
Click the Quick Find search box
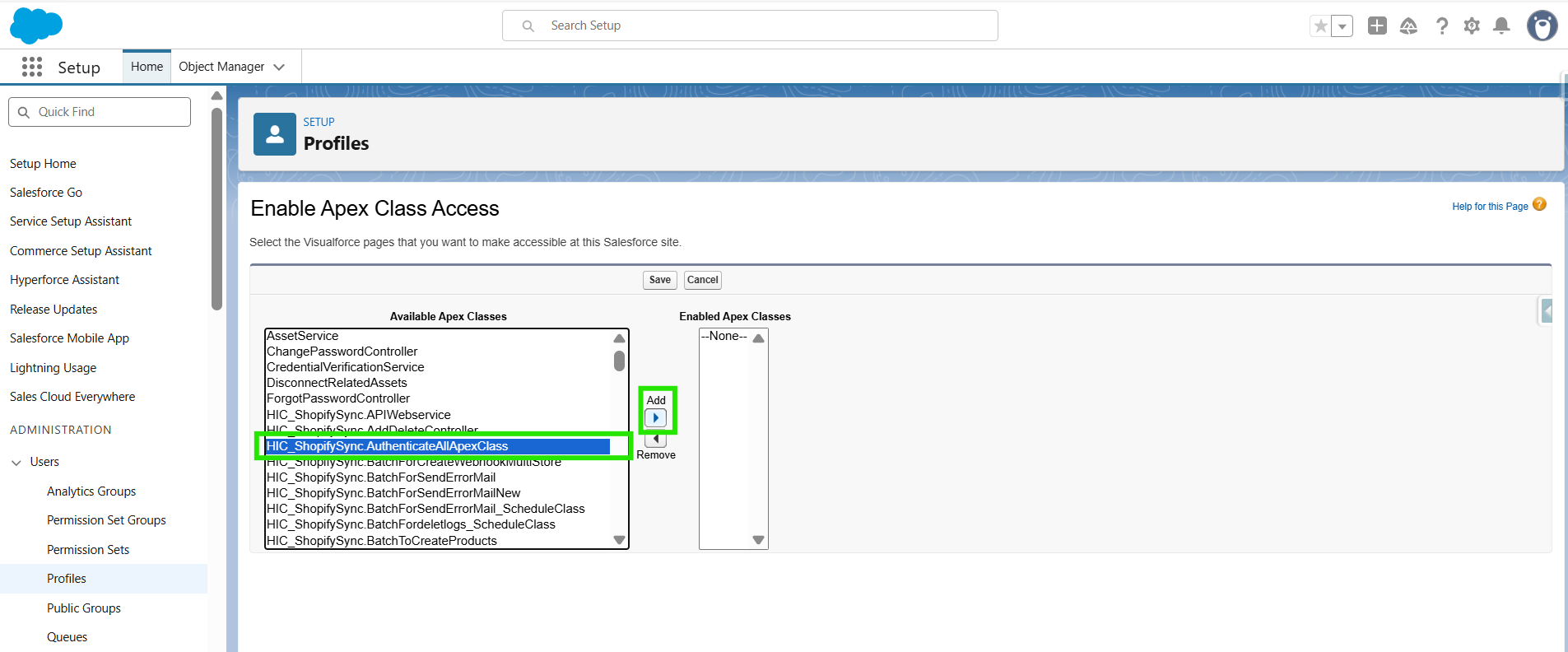point(100,112)
